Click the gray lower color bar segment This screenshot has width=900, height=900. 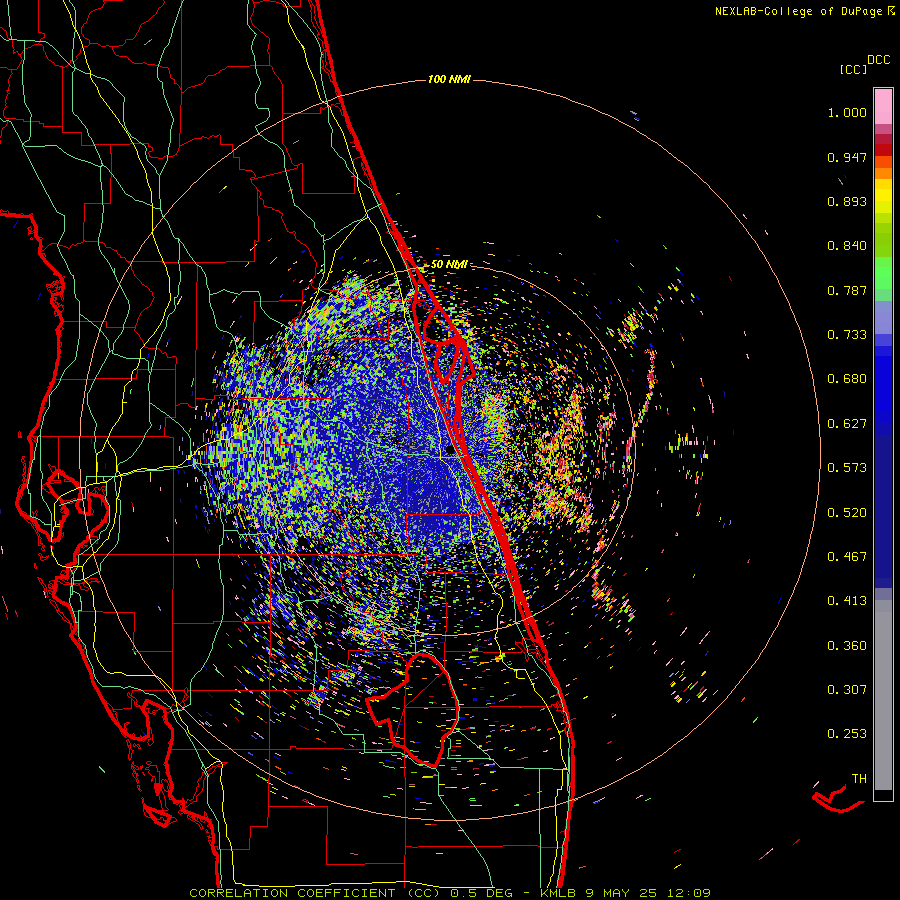883,695
